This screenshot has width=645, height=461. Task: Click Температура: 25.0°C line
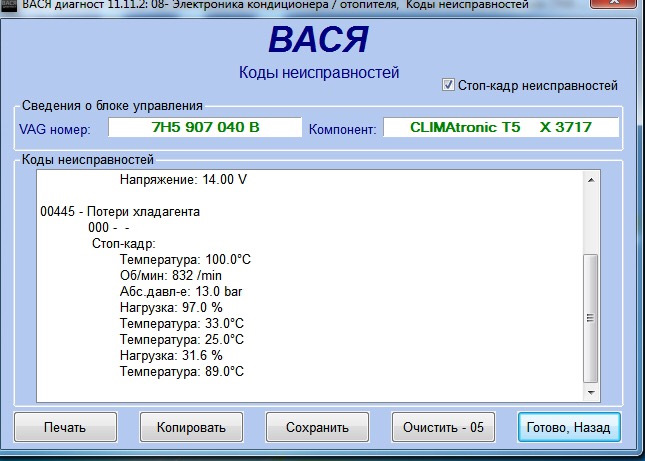[x=182, y=340]
